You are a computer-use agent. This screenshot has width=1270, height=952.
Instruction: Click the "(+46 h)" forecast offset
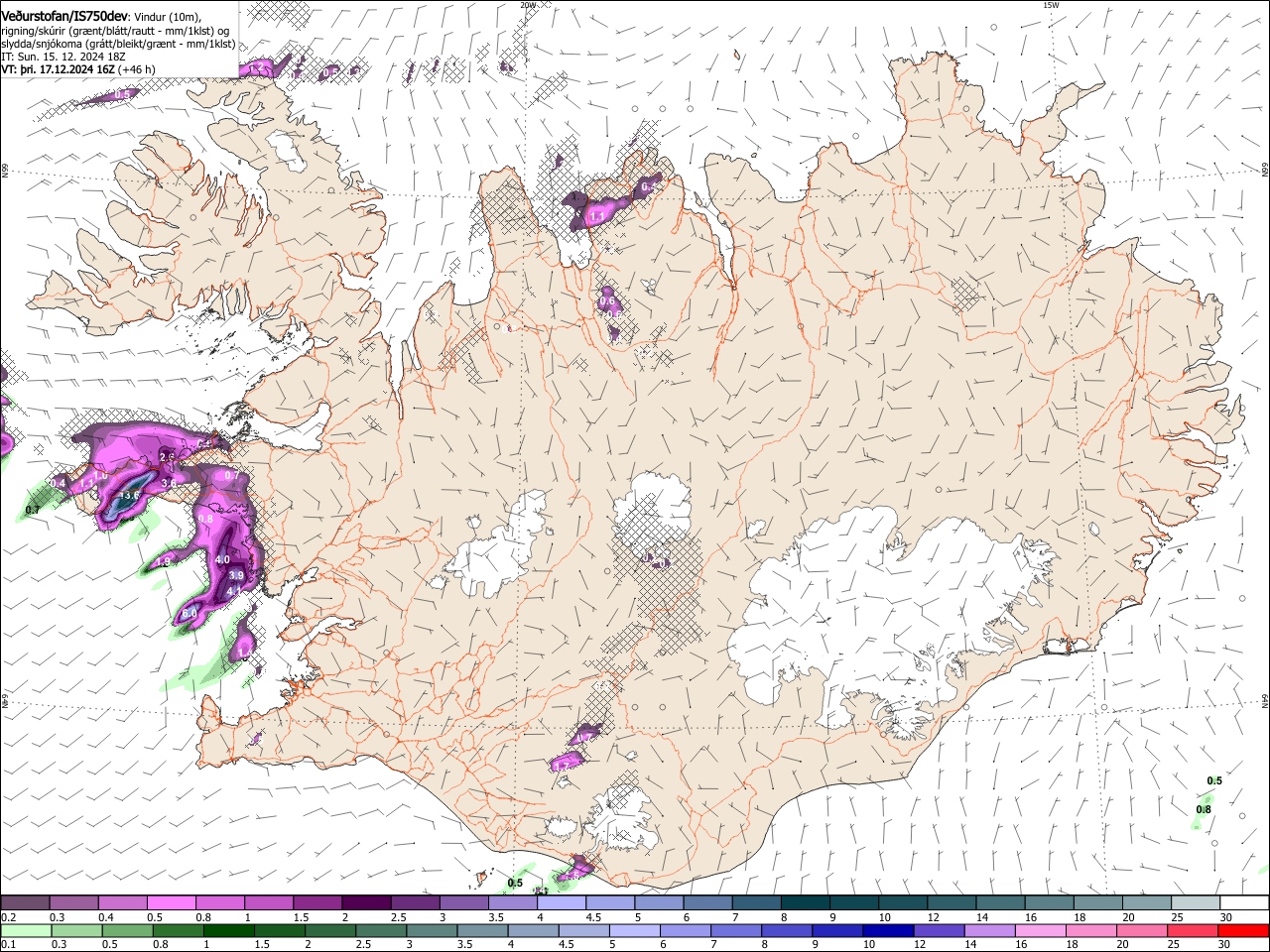click(x=137, y=69)
